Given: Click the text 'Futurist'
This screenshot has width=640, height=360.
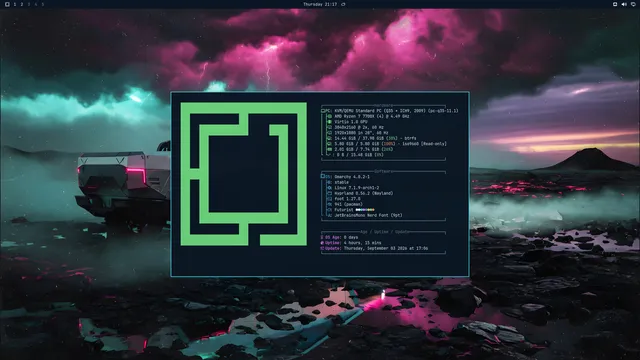Looking at the screenshot, I should point(344,210).
